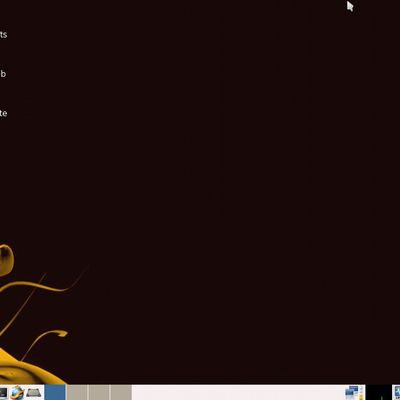This screenshot has height=400, width=400.
Task: Select desktop icon with label ending in "te"
Action: click(3, 113)
